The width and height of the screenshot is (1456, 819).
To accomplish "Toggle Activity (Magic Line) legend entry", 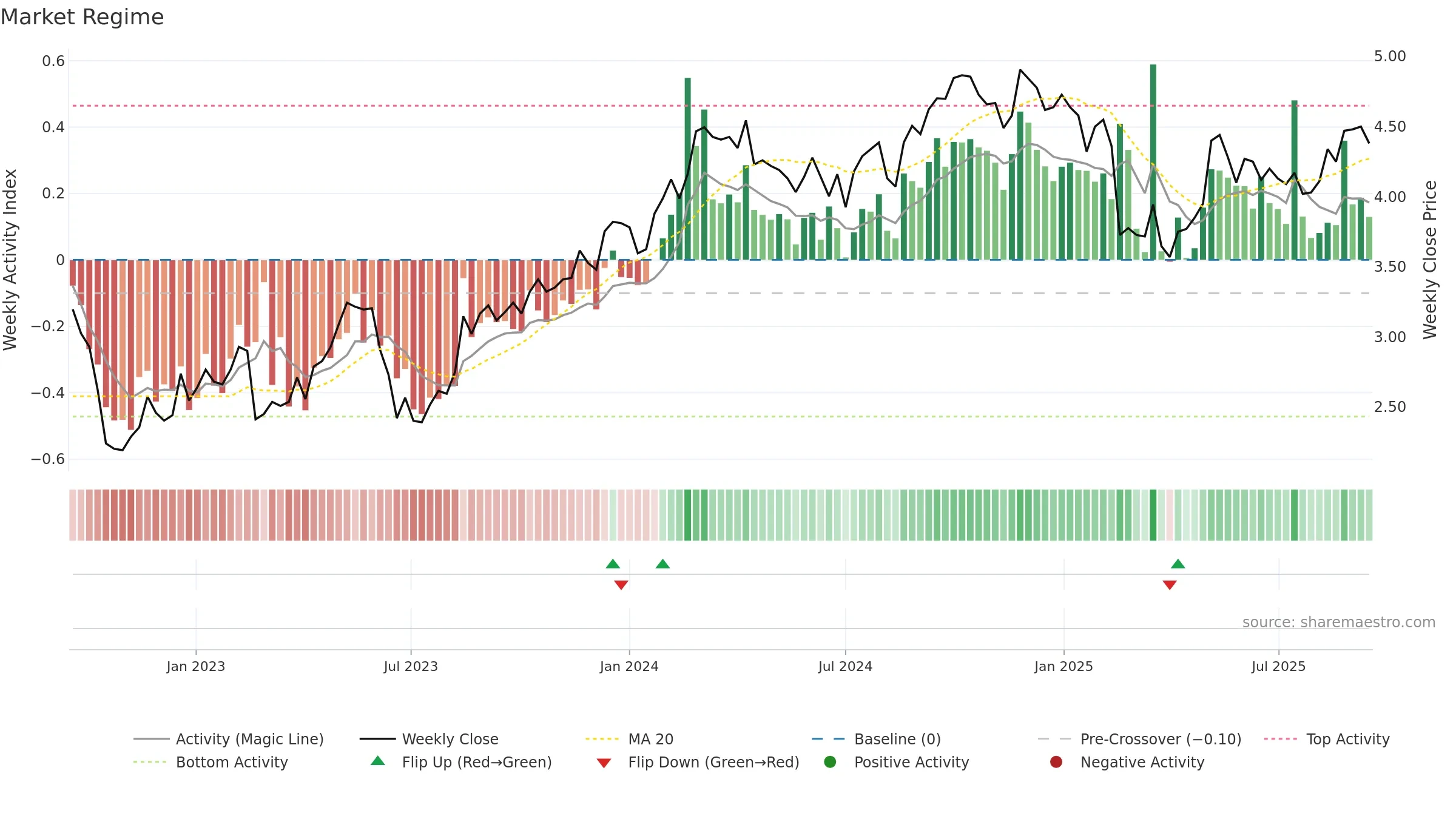I will tap(229, 739).
